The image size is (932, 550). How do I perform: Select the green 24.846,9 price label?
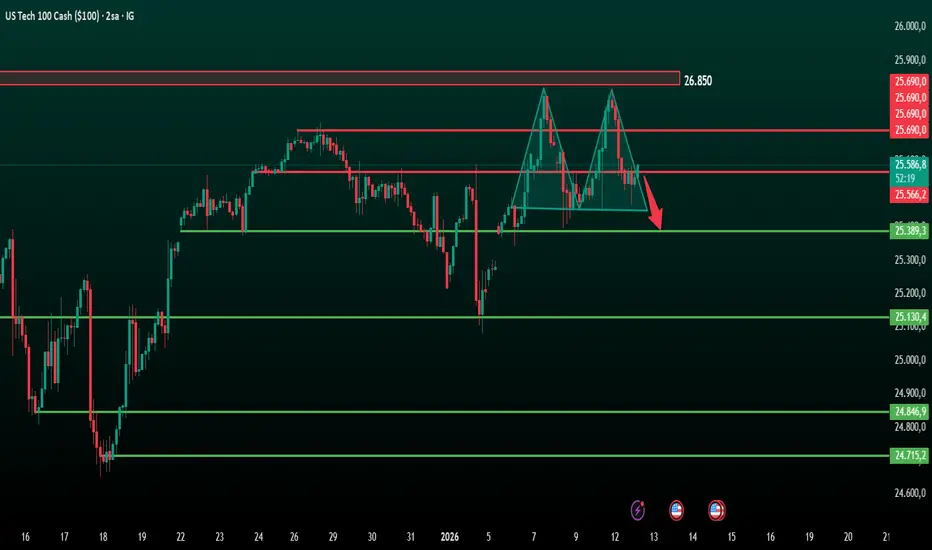click(911, 411)
